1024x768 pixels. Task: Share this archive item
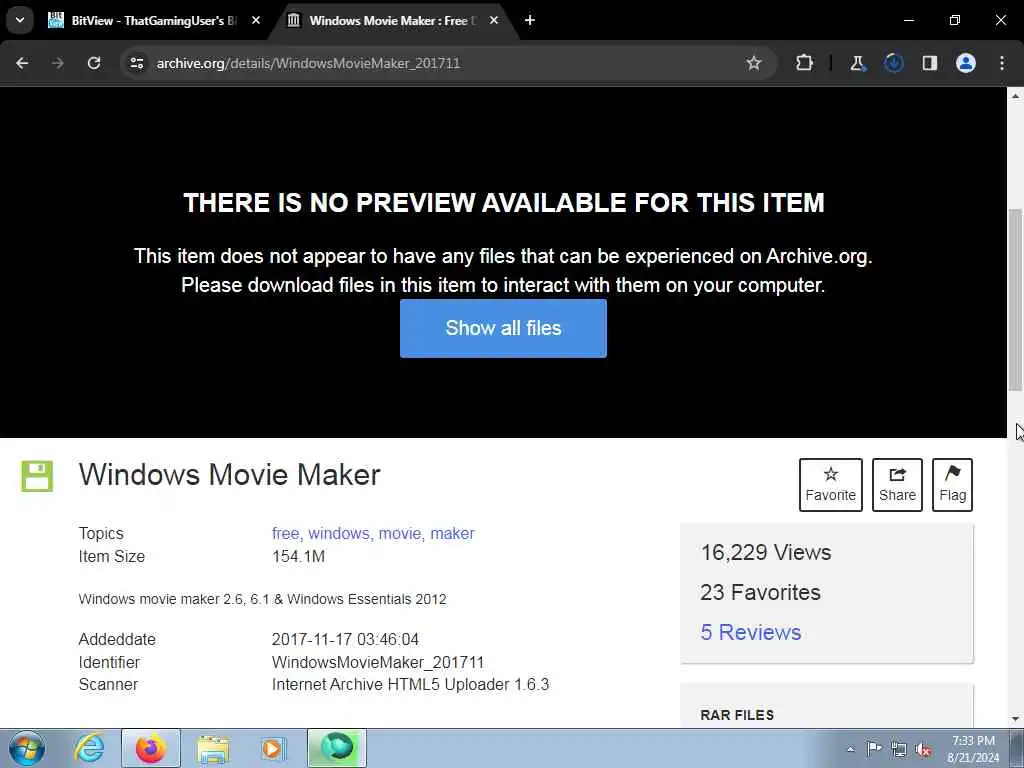coord(897,485)
